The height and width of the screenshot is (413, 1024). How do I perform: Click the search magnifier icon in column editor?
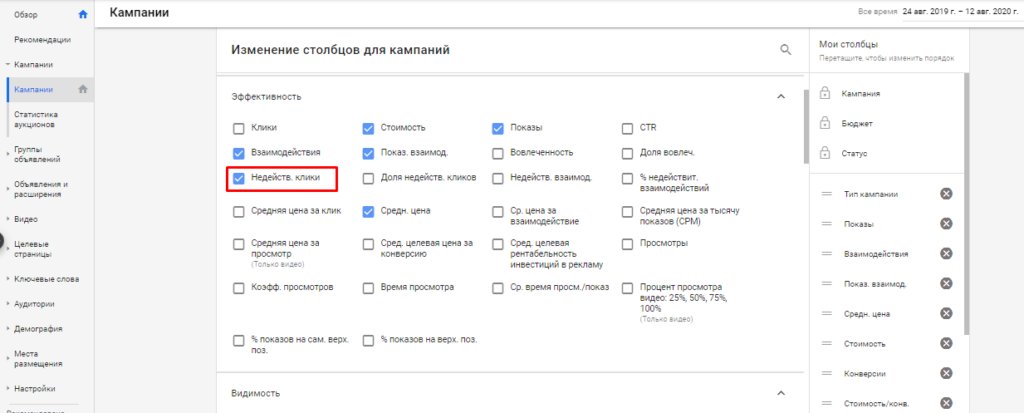pyautogui.click(x=785, y=49)
